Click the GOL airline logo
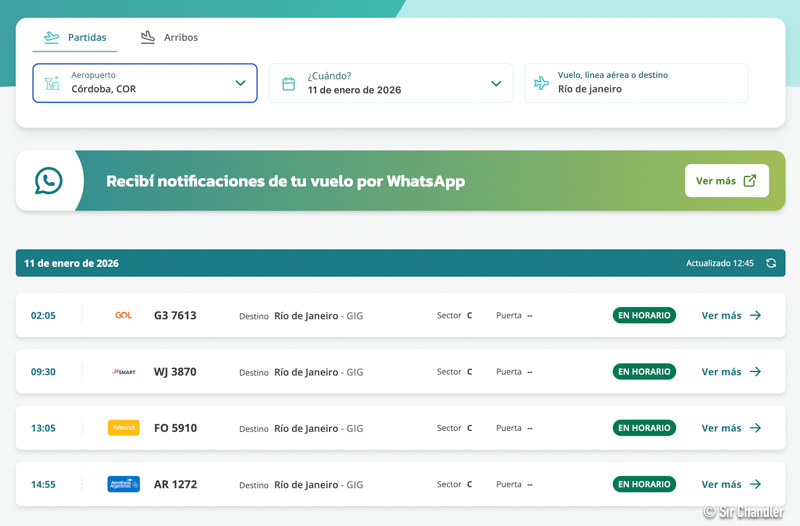Image resolution: width=800 pixels, height=526 pixels. pyautogui.click(x=123, y=316)
